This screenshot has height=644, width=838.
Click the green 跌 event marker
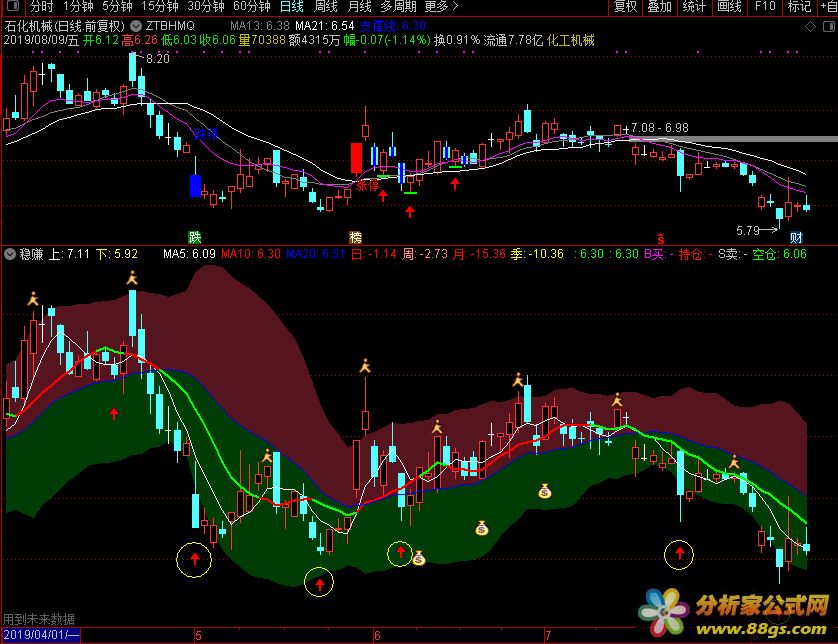point(195,237)
